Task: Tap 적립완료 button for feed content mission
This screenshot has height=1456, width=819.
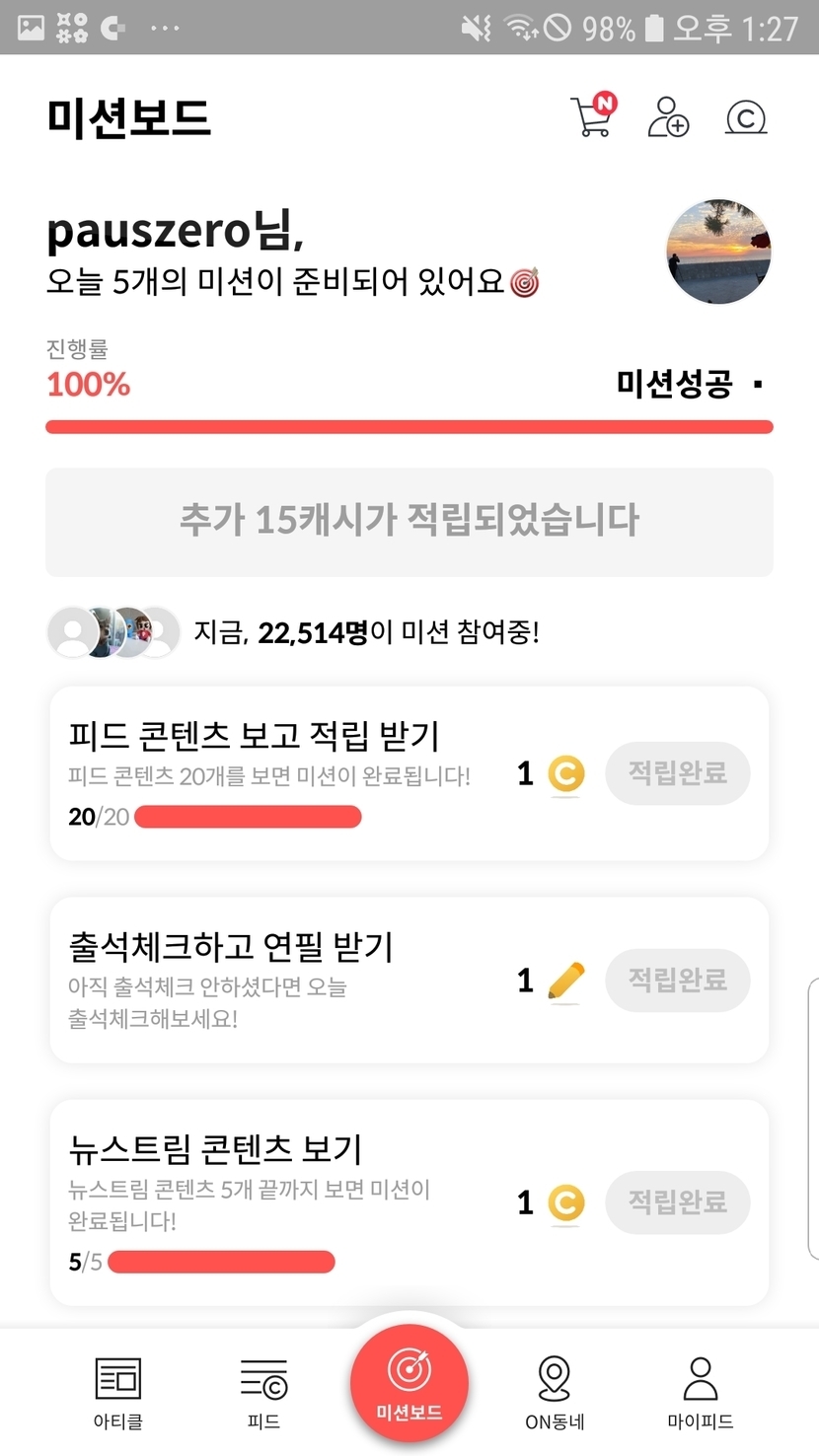Action: 677,773
